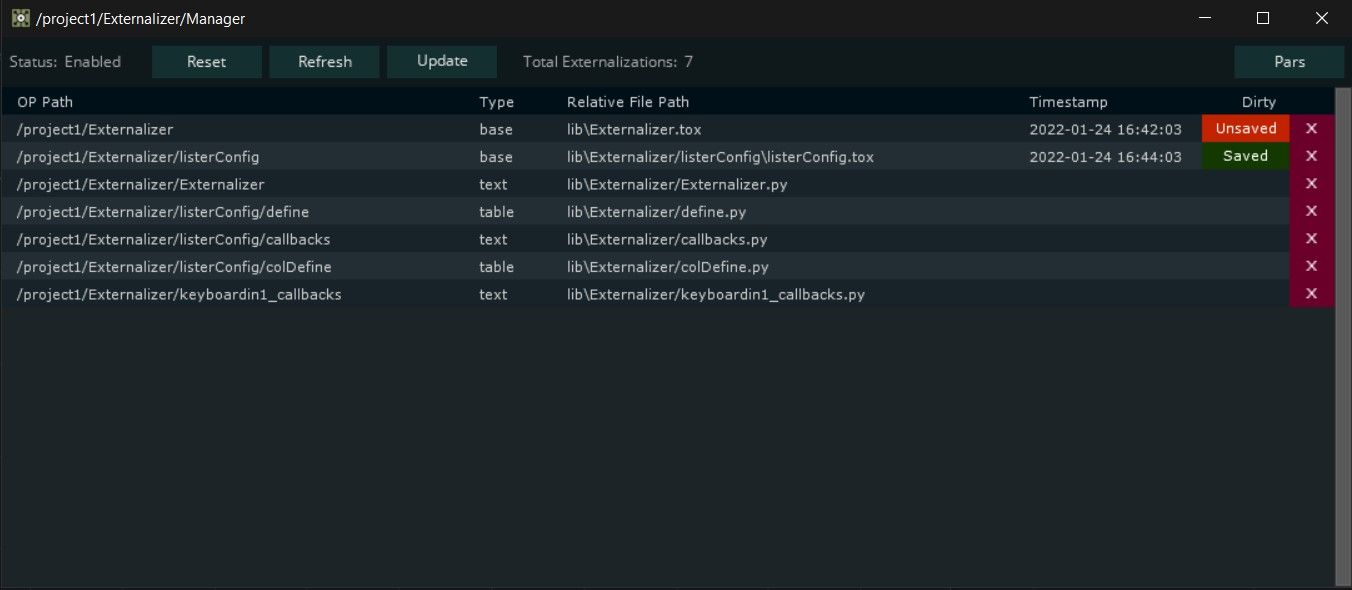Open the Pars button
The height and width of the screenshot is (590, 1352).
pyautogui.click(x=1289, y=62)
